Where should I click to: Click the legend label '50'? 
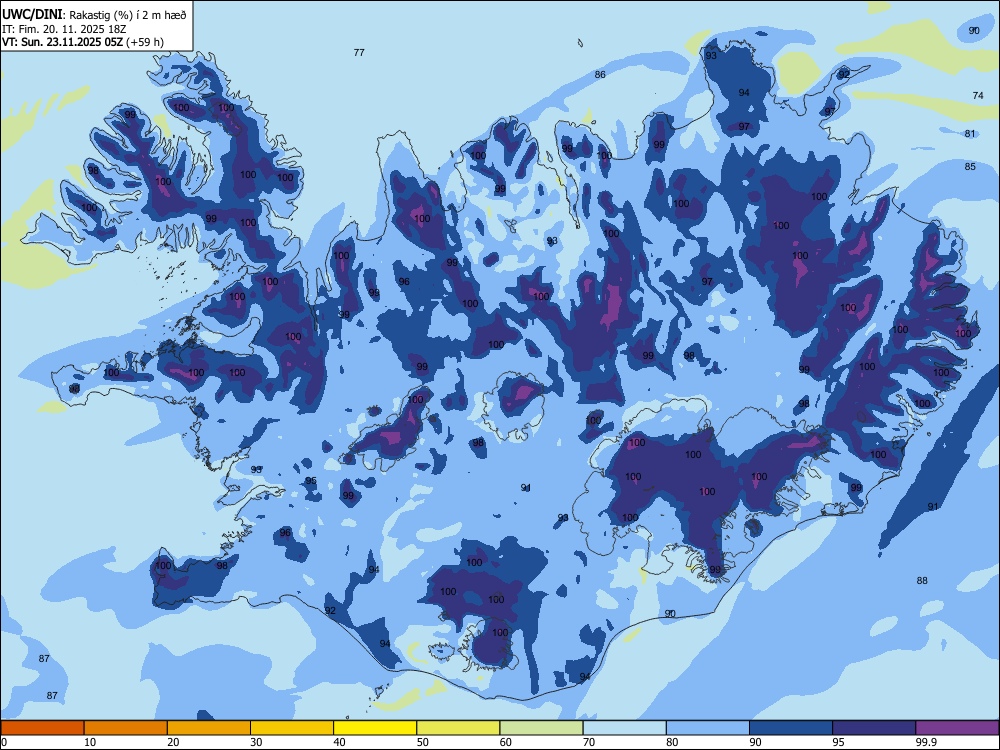(422, 742)
